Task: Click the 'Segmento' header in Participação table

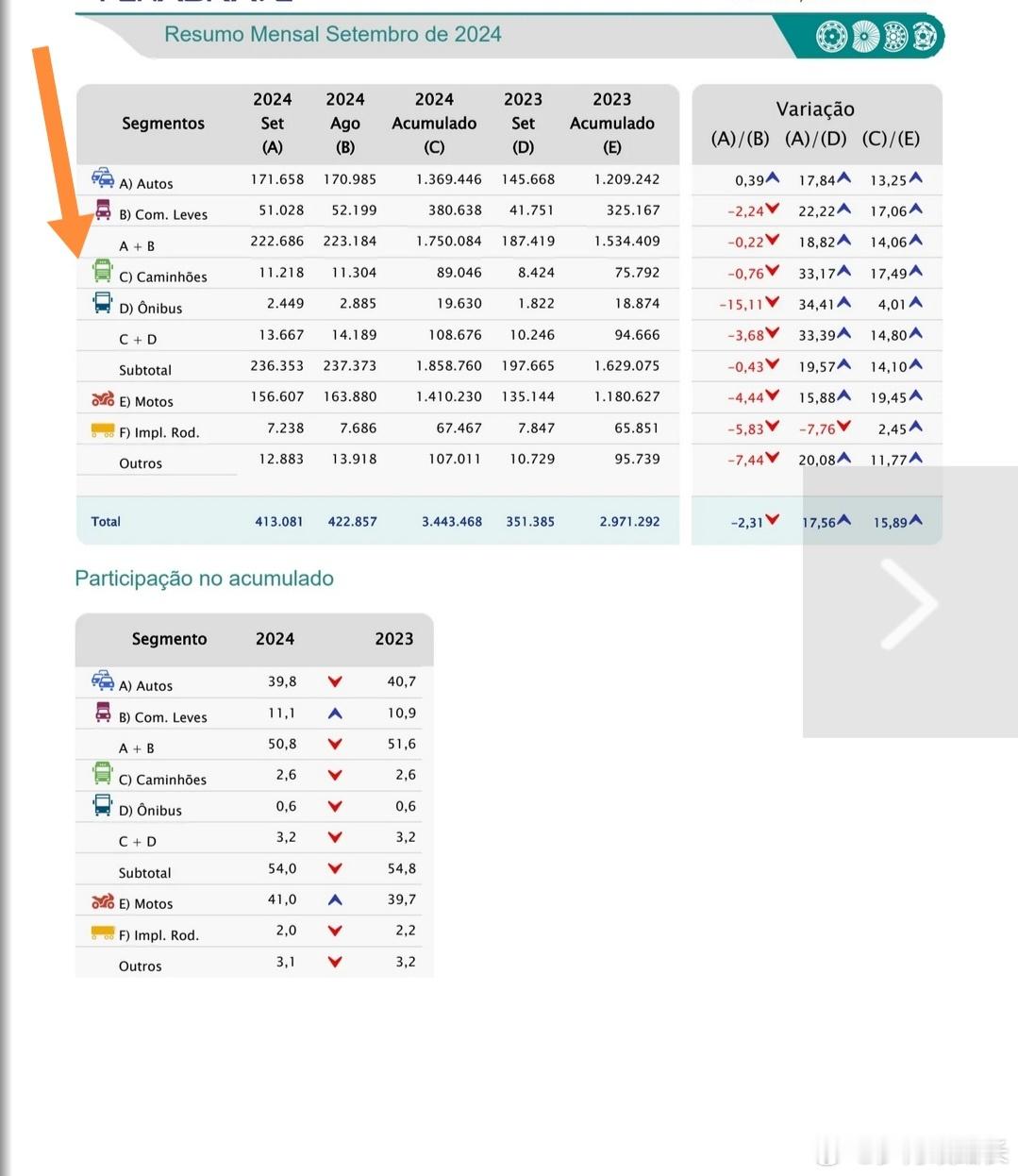Action: [169, 639]
